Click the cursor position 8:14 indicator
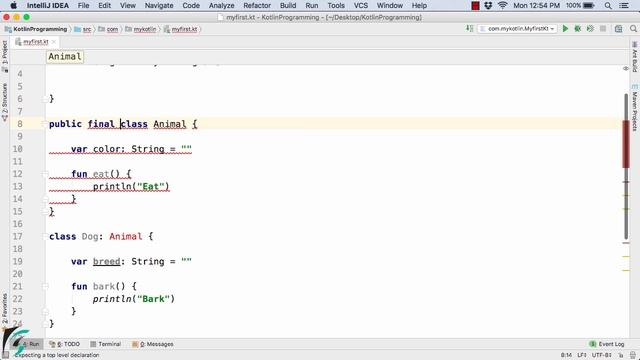640x360 pixels. (x=566, y=355)
